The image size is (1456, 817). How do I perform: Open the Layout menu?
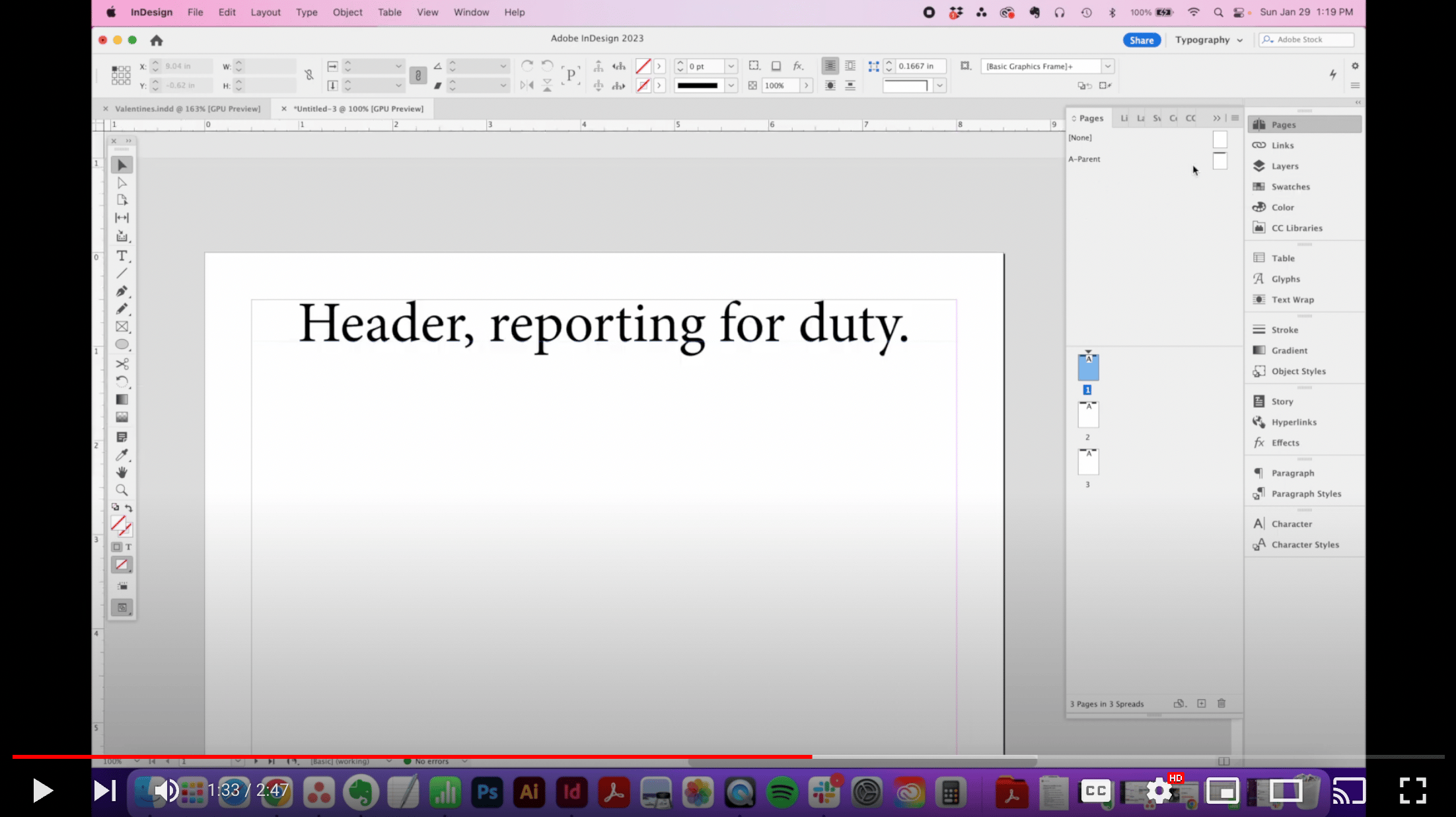click(266, 12)
